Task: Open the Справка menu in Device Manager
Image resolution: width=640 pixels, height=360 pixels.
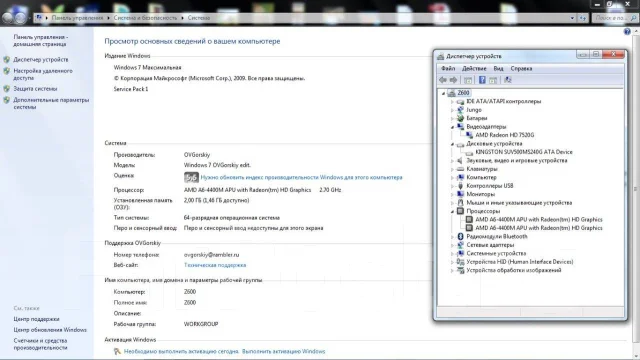Action: [521, 69]
